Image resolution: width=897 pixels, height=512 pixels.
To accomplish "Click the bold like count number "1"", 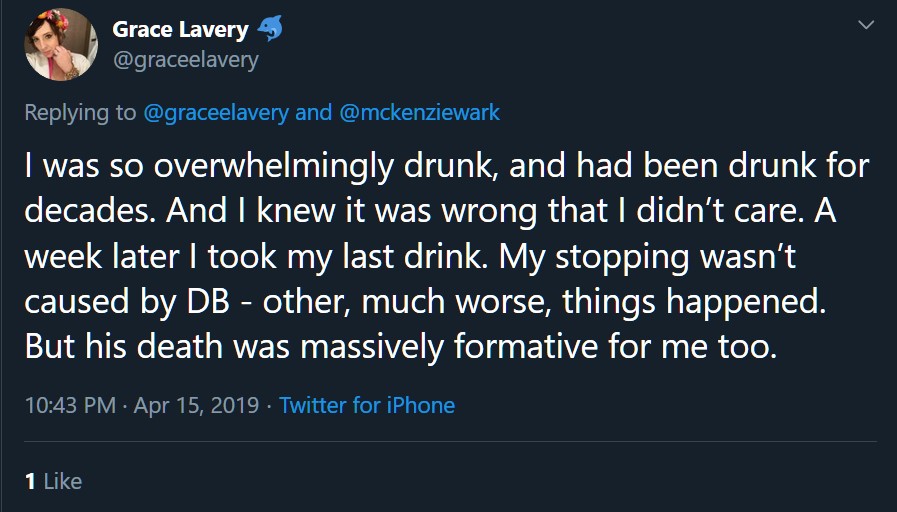I will click(30, 481).
